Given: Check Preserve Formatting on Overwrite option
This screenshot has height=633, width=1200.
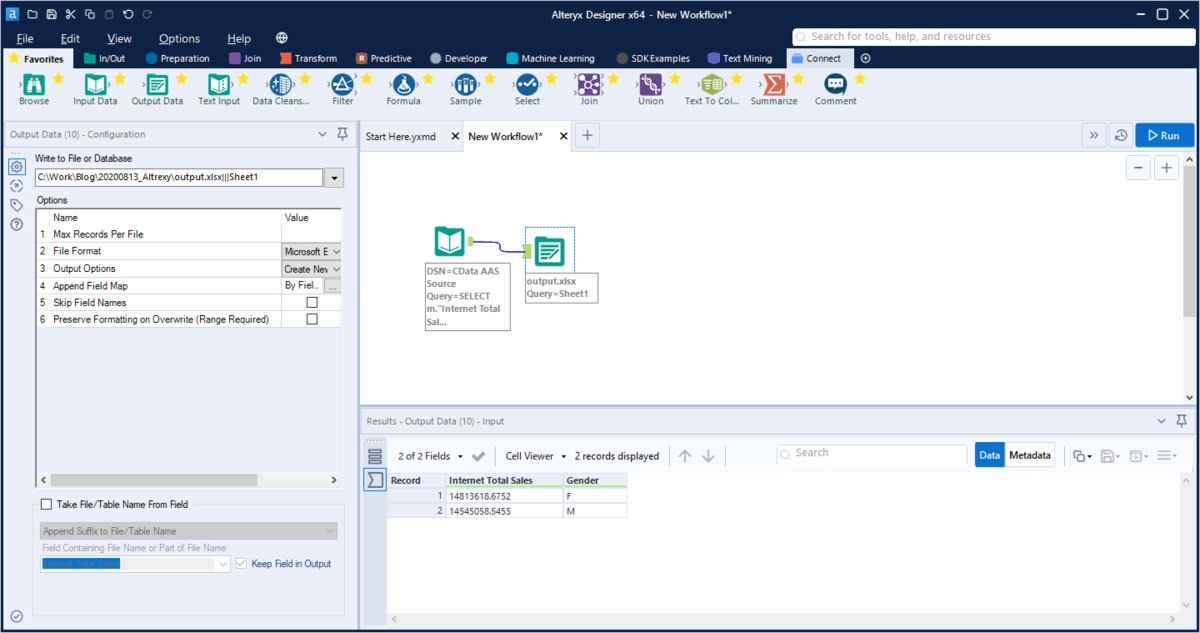Looking at the screenshot, I should (x=312, y=319).
